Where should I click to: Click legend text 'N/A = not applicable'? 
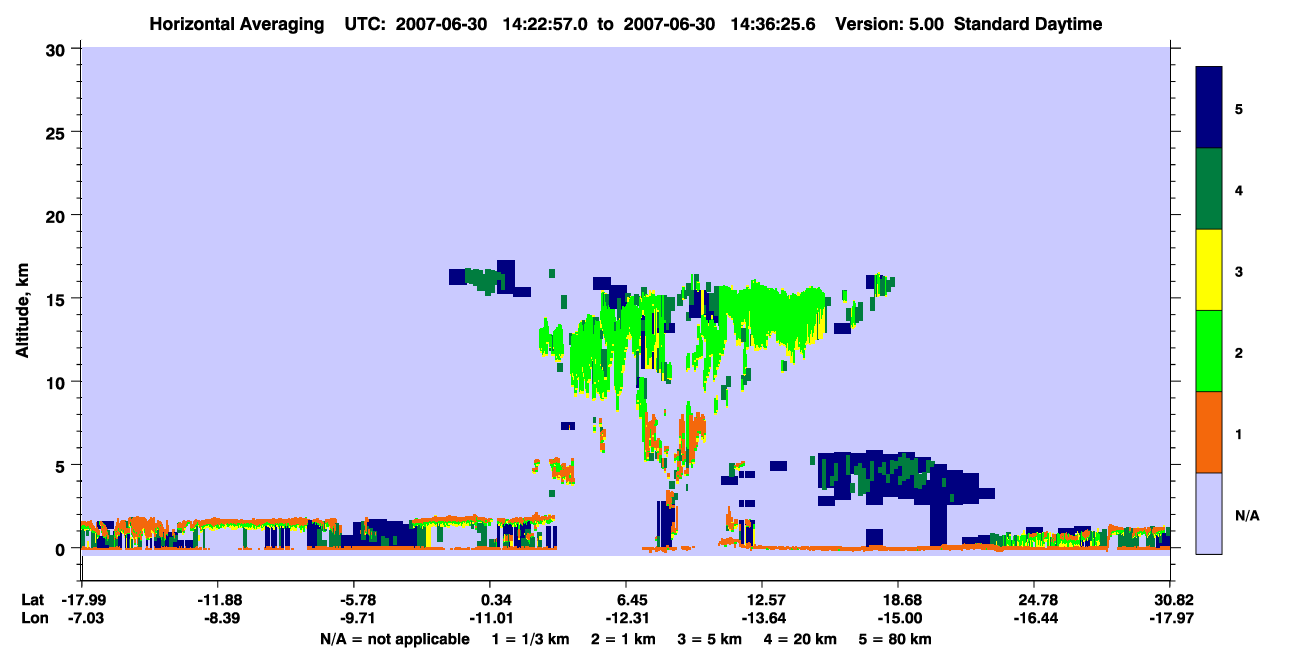click(394, 639)
